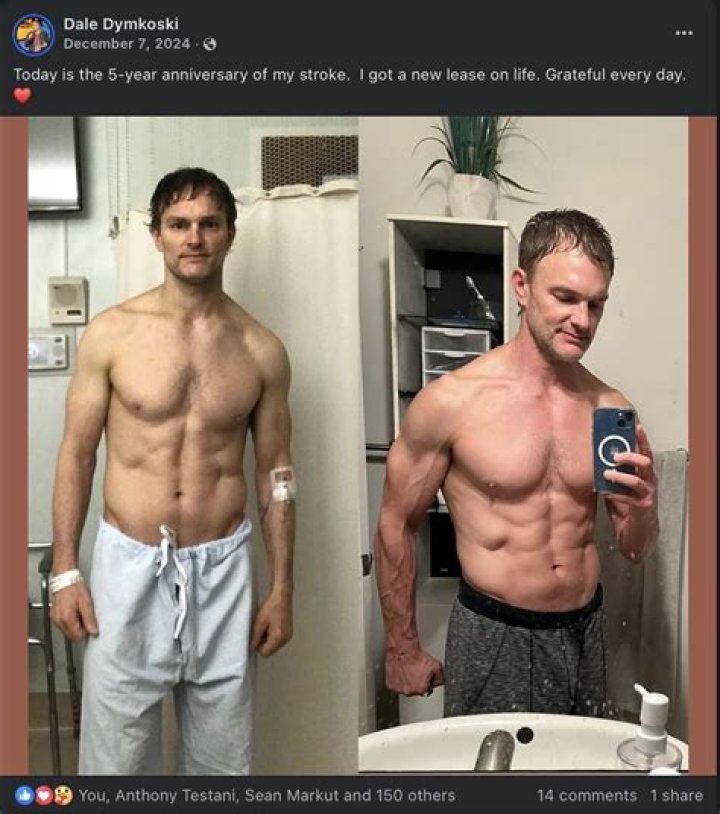This screenshot has width=720, height=814.
Task: Open the Dale Dymkoski name link
Action: coord(121,24)
